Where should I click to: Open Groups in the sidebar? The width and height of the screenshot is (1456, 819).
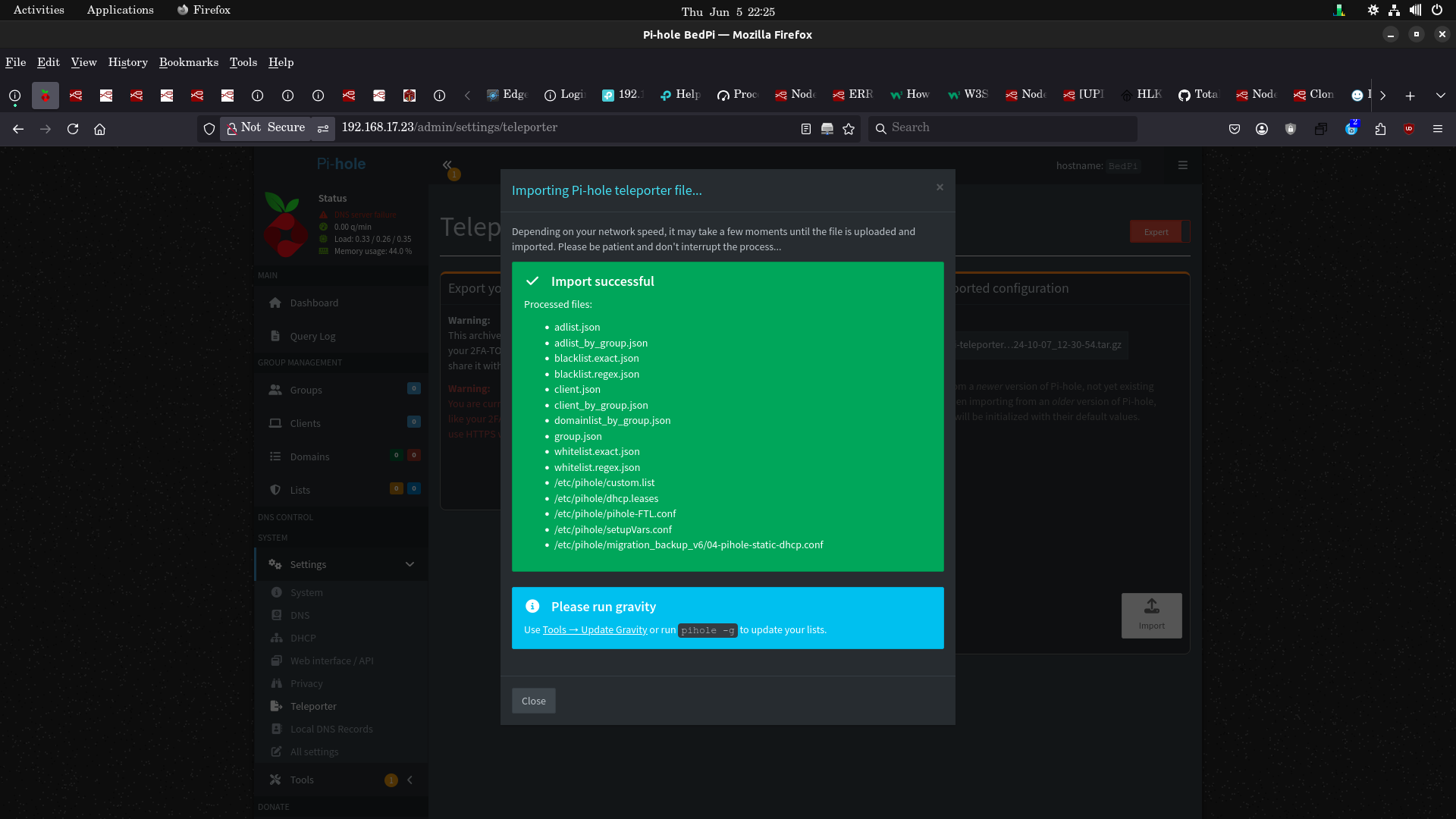pyautogui.click(x=341, y=391)
